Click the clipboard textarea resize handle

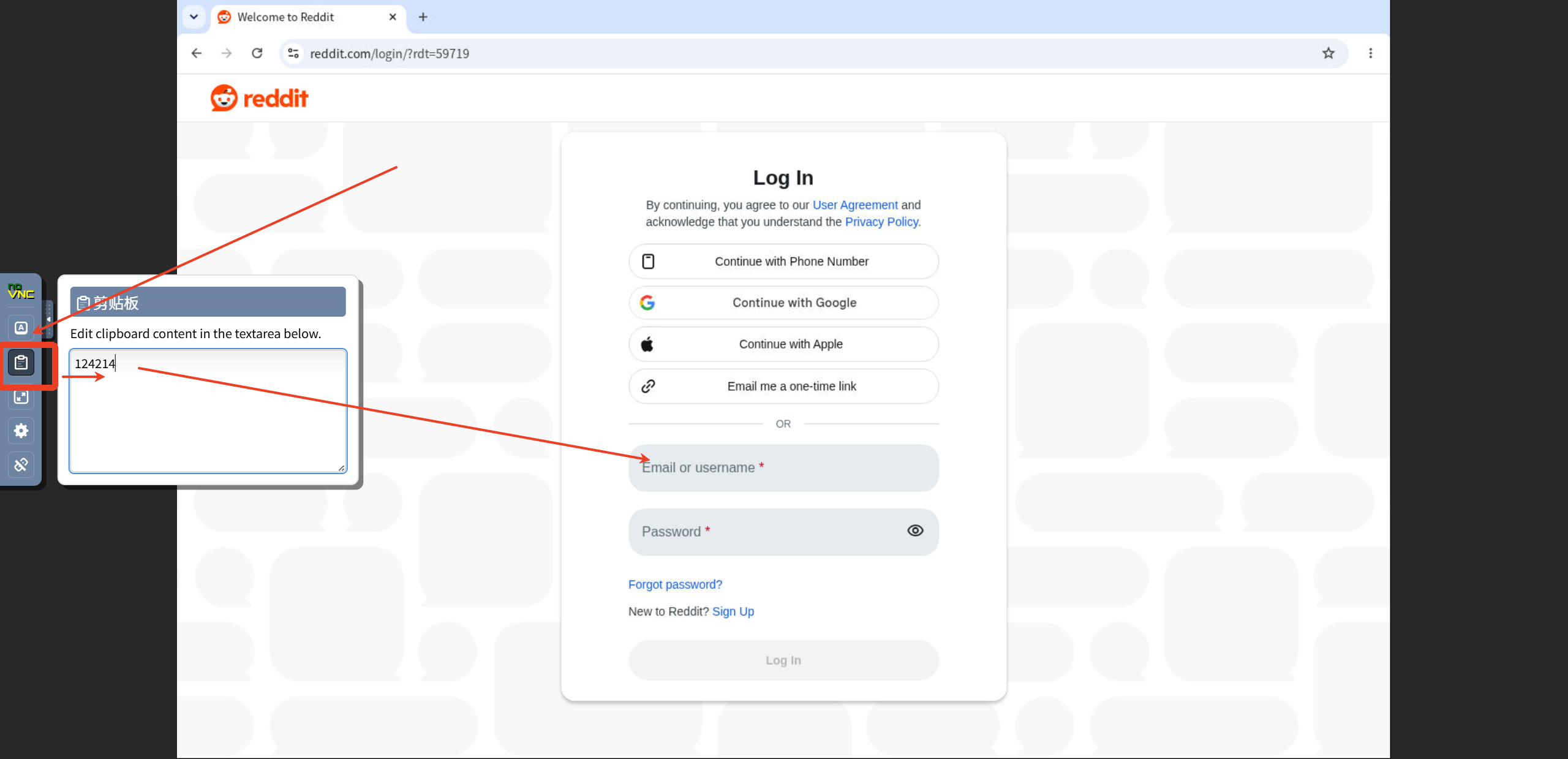coord(341,468)
